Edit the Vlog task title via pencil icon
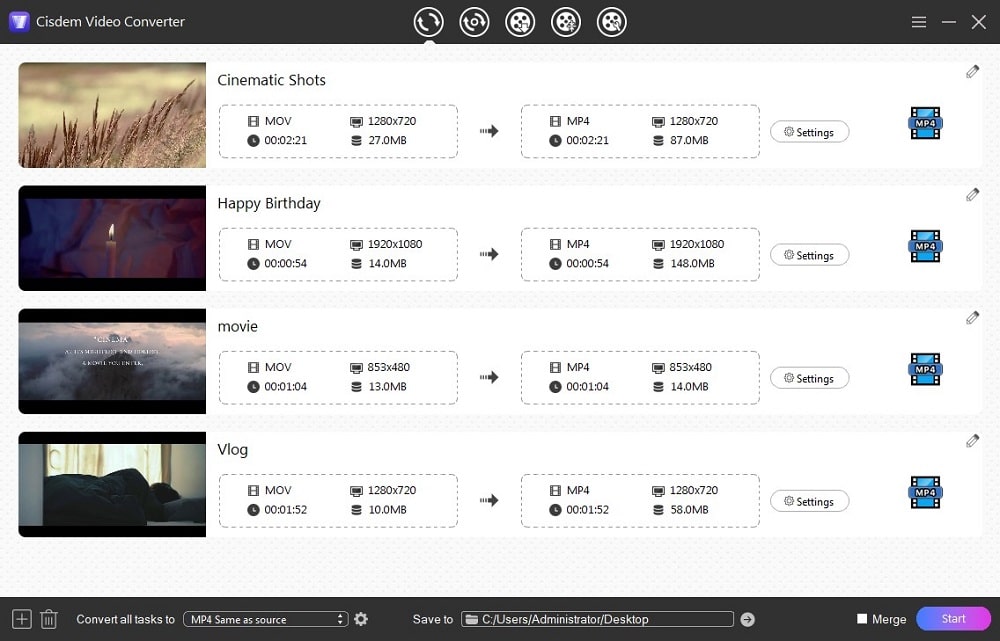 coord(971,440)
